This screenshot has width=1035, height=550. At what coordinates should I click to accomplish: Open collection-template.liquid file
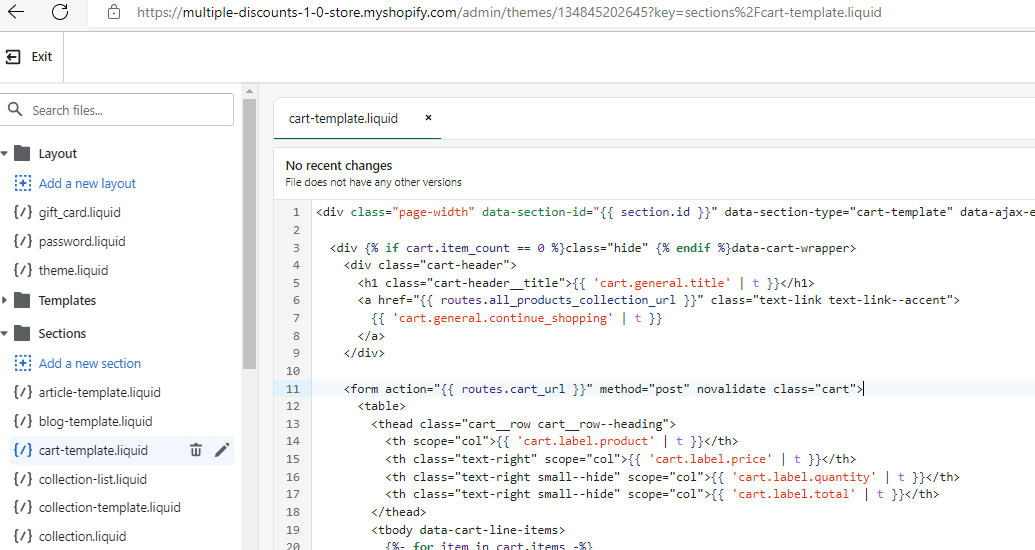tap(110, 508)
